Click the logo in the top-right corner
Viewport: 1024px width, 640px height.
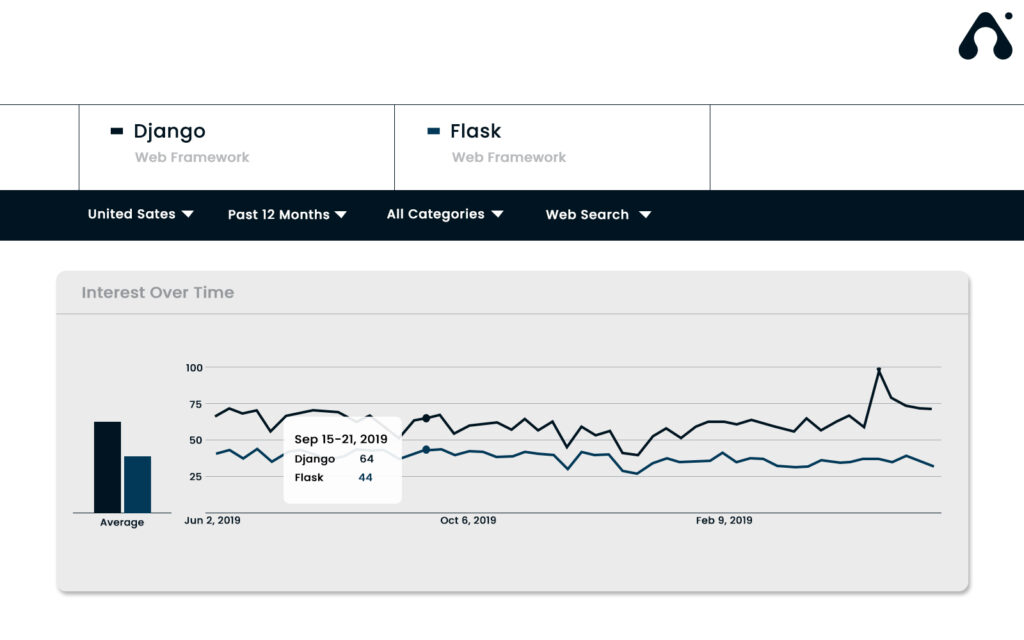pos(985,37)
